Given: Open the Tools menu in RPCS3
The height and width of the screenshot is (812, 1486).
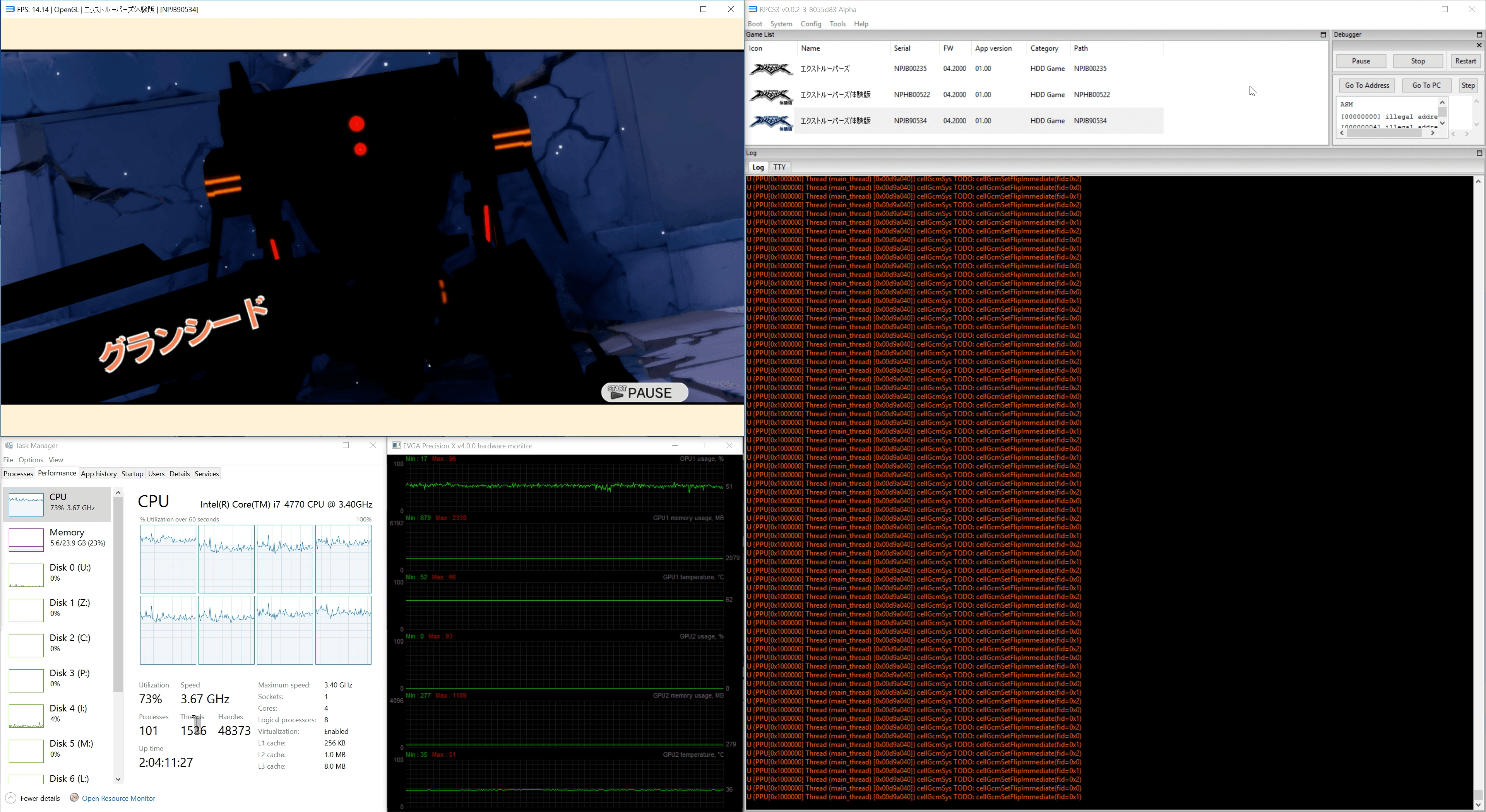Looking at the screenshot, I should tap(837, 24).
